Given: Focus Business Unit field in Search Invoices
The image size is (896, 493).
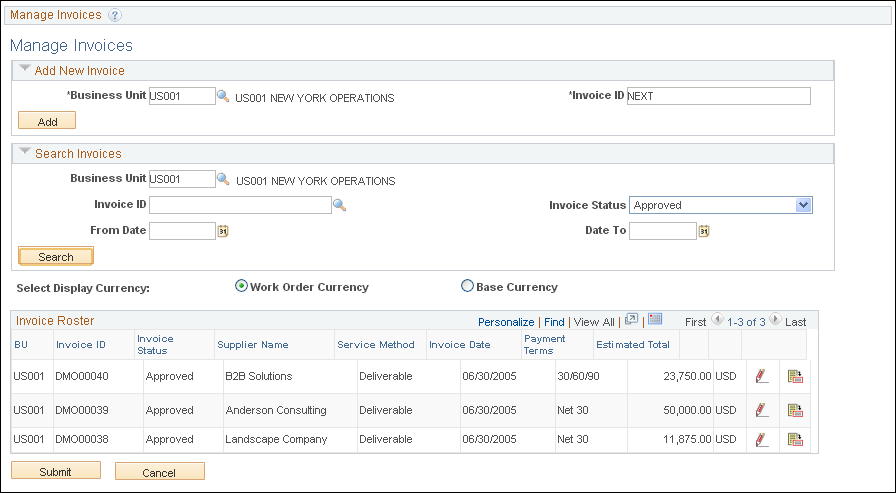Looking at the screenshot, I should (x=182, y=179).
